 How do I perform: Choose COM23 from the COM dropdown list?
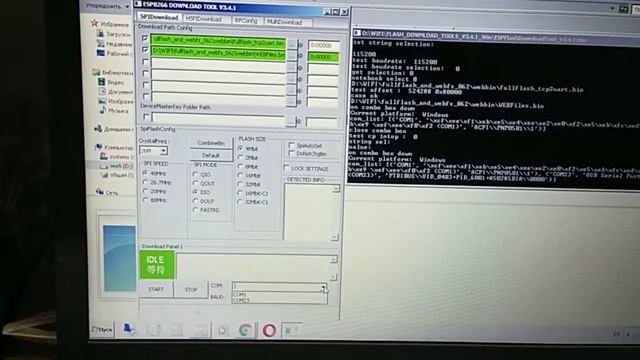[x=279, y=300]
